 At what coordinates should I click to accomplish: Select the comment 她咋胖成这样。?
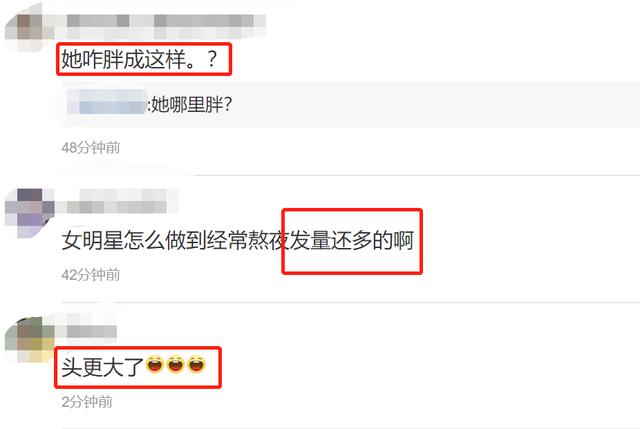[139, 60]
